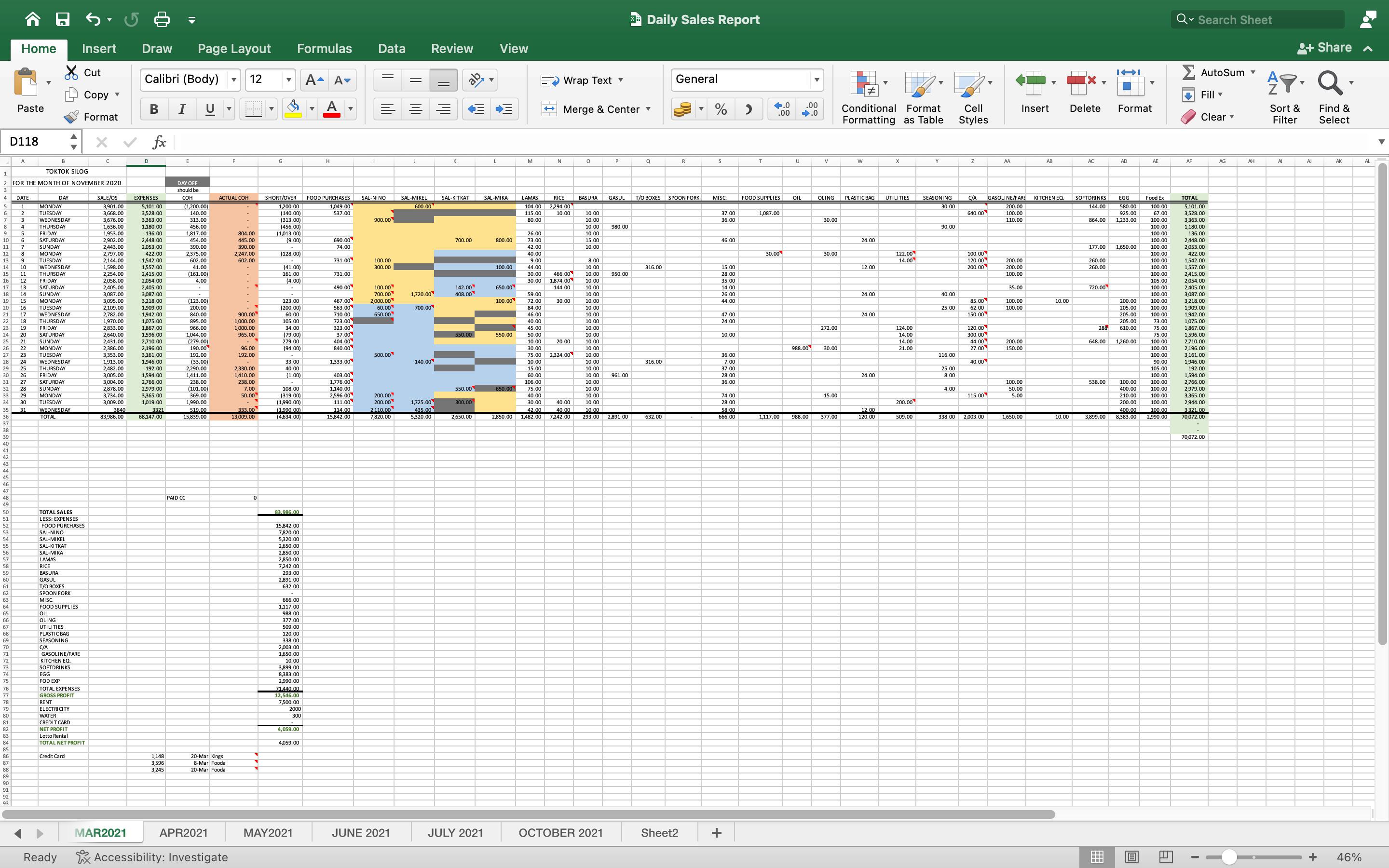Switch to Page Break Preview view
1389x868 pixels.
[1166, 857]
